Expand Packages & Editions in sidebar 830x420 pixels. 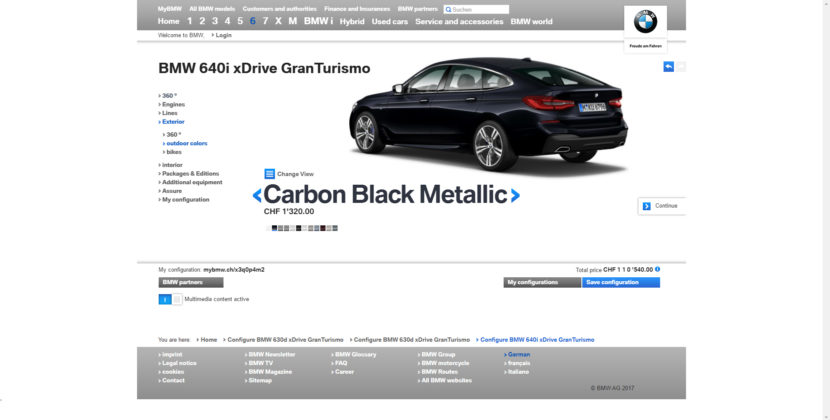pos(190,173)
